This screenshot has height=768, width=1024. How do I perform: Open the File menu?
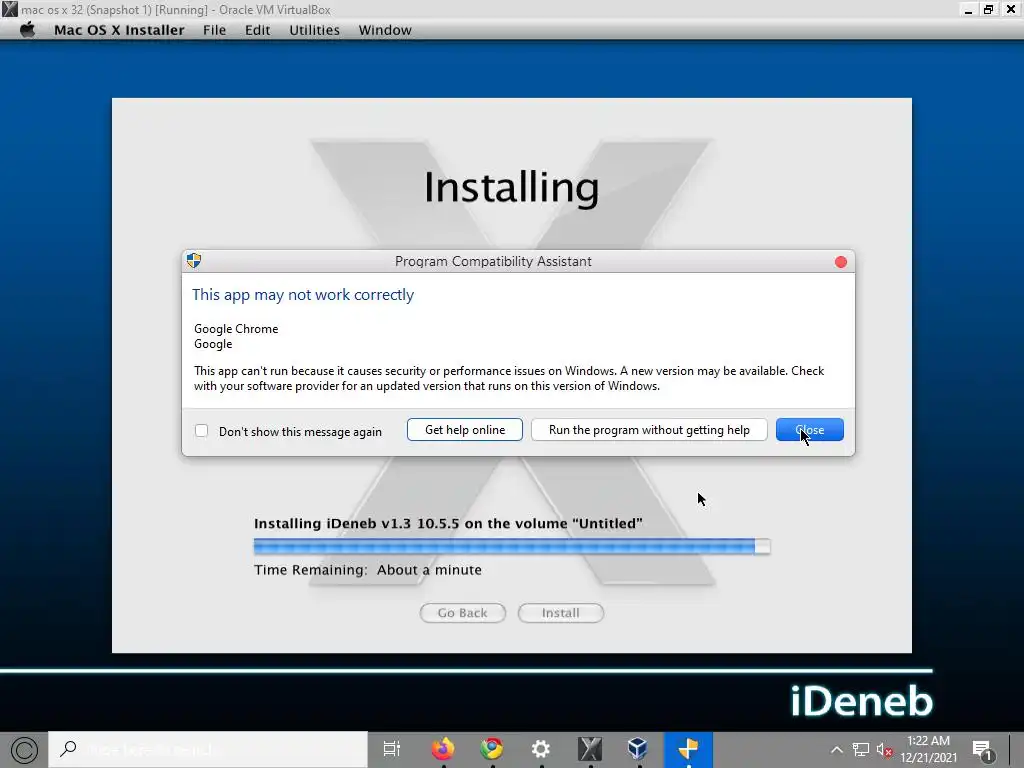214,30
